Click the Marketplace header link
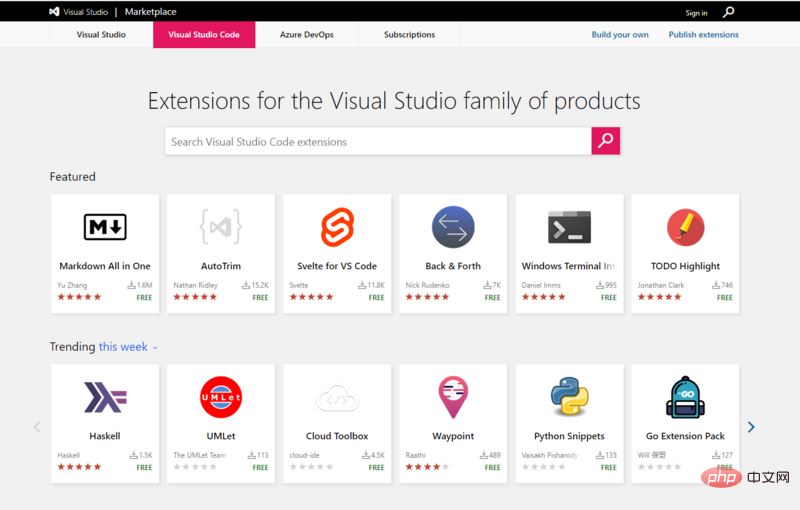The image size is (800, 510). 151,12
